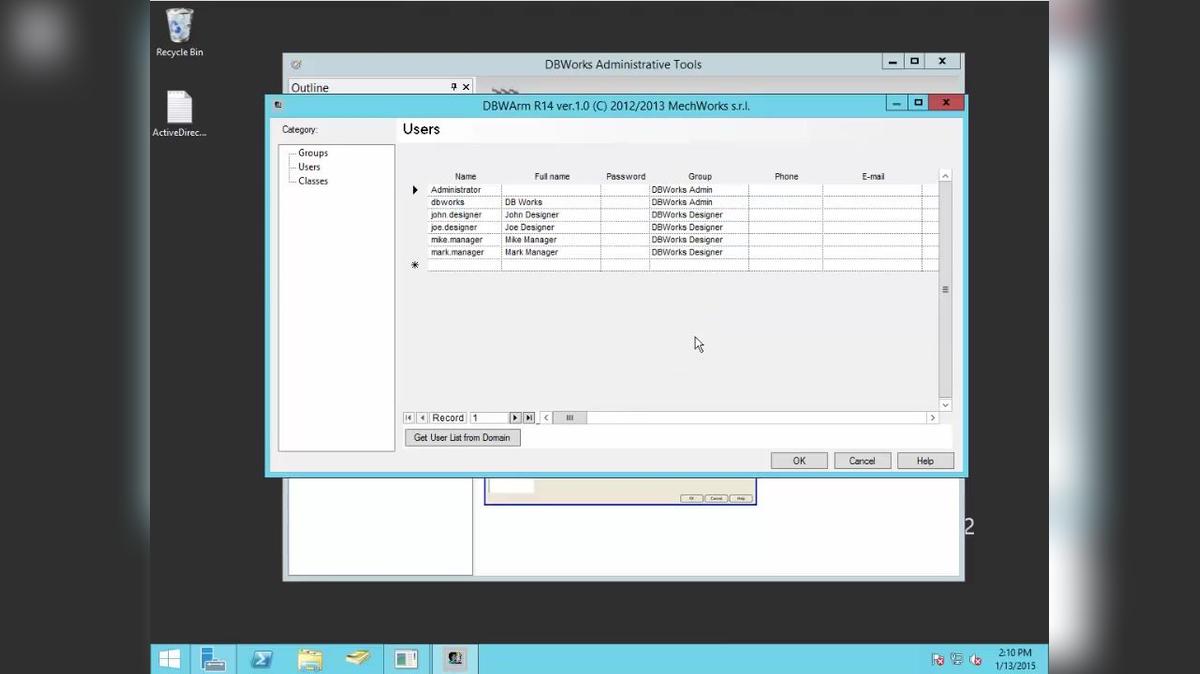Click the small dialog thumbnail behind the DBWArm window
1200x674 pixels.
(620, 492)
